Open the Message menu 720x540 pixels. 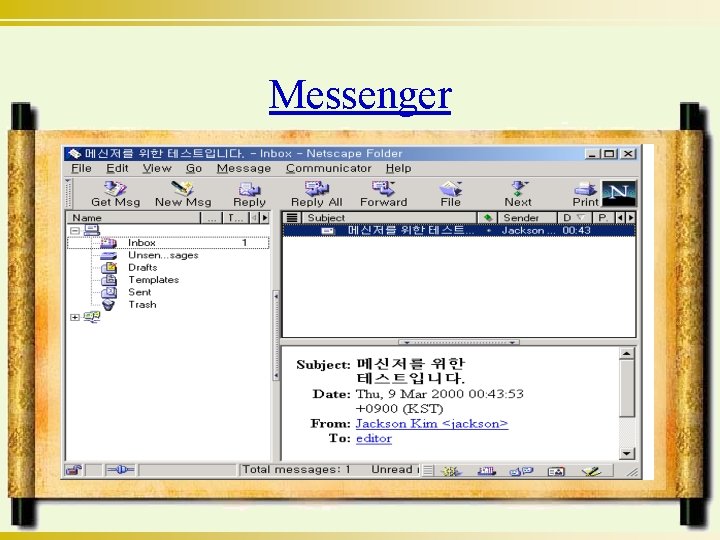click(x=243, y=169)
